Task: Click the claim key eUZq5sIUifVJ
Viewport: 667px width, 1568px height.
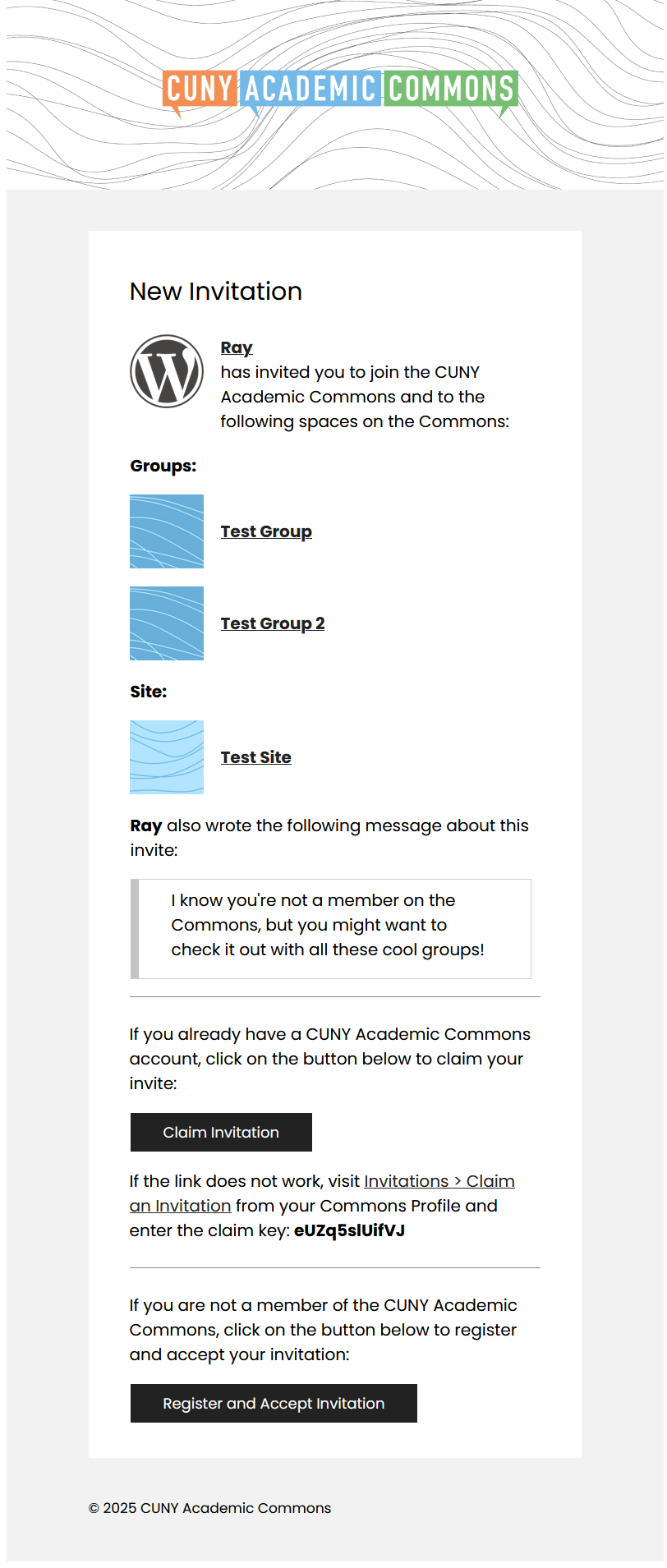Action: [x=349, y=1230]
